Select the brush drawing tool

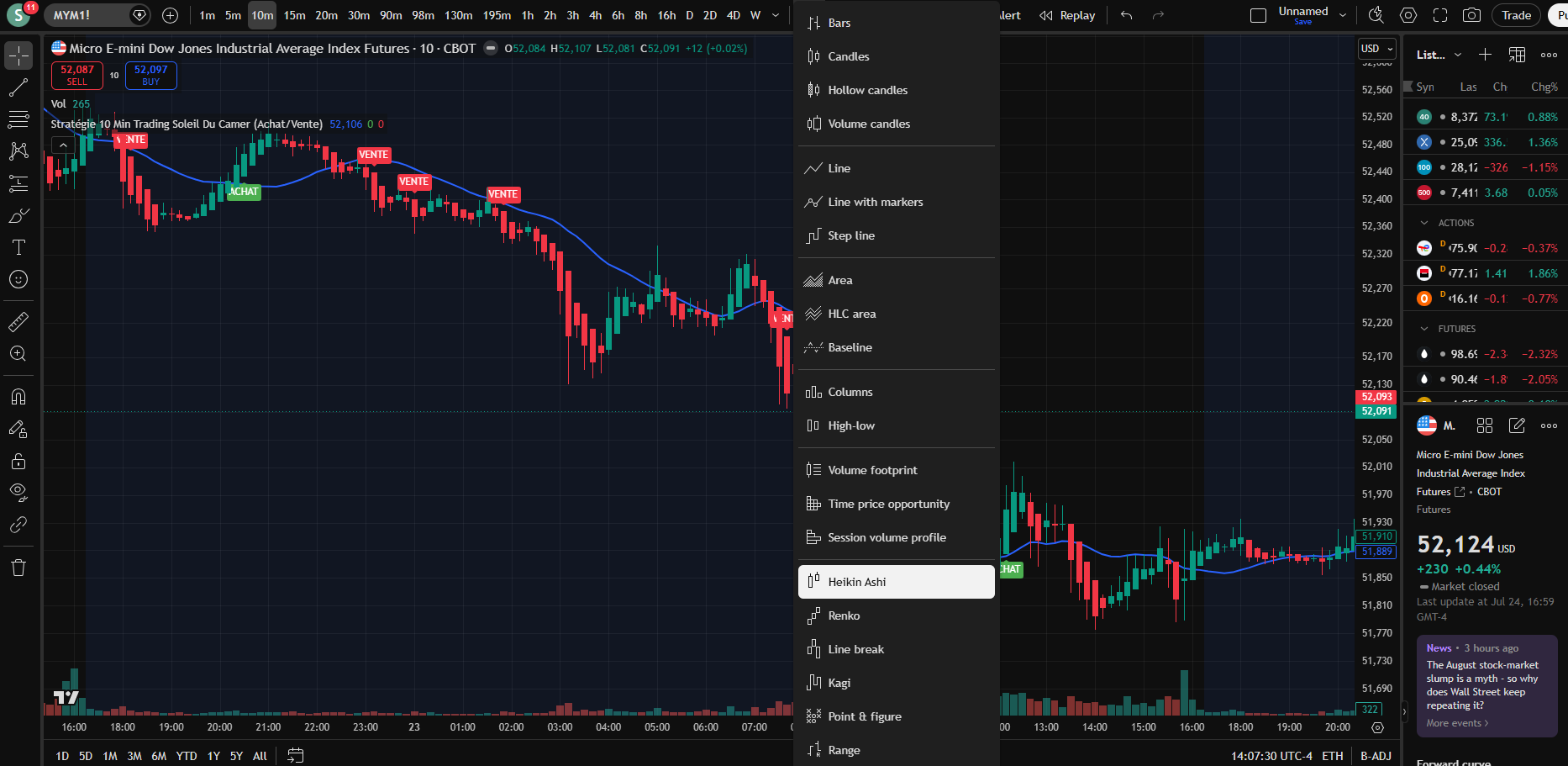18,215
